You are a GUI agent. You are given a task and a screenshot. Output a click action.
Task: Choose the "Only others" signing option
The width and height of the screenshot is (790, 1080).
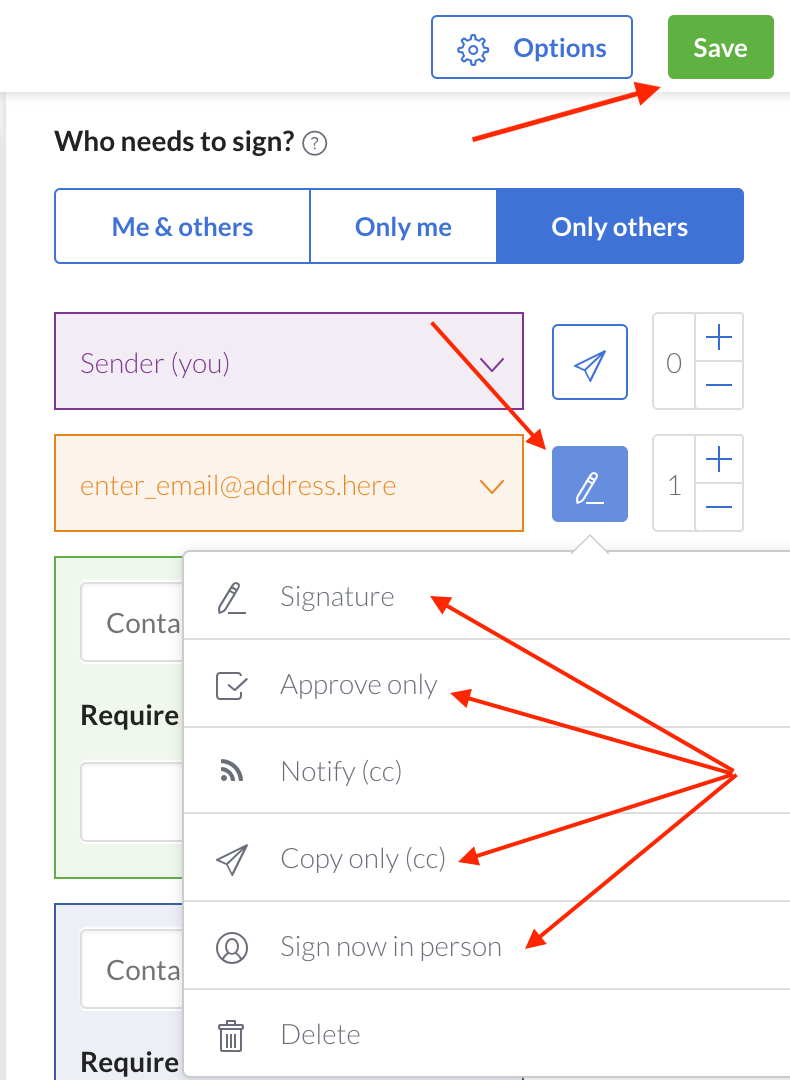pos(620,227)
